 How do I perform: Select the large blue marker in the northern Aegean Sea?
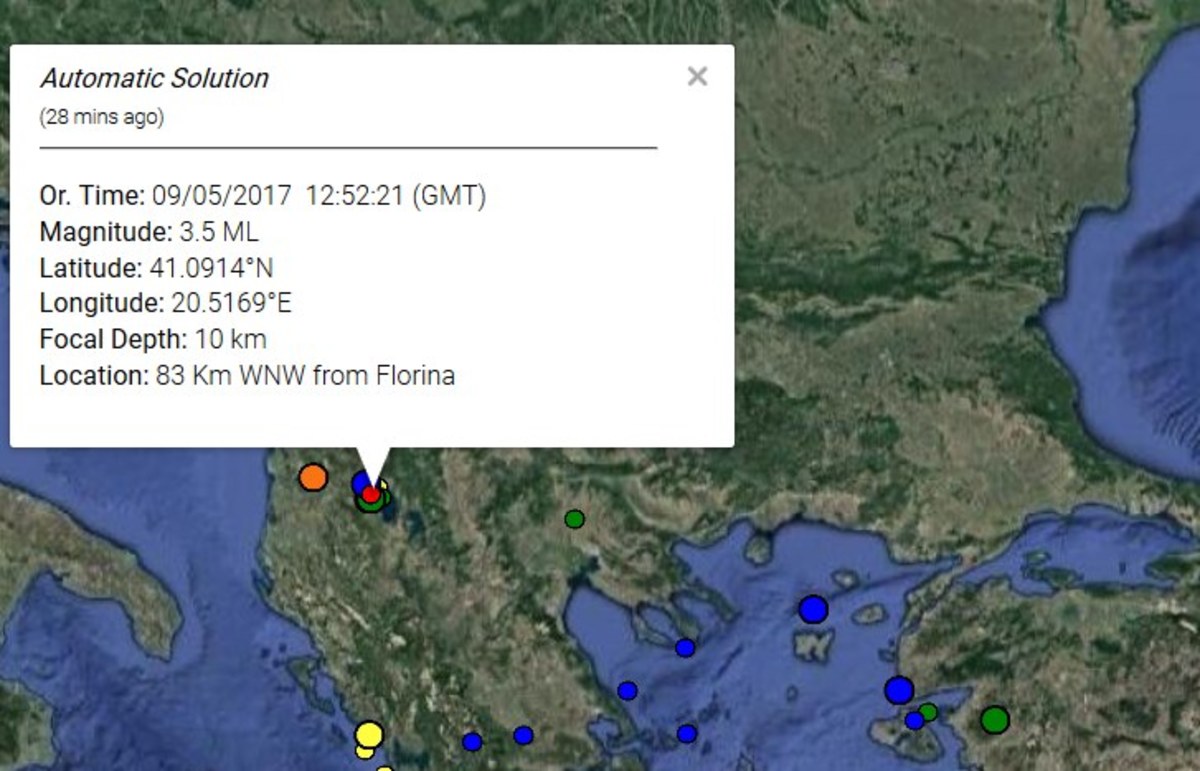[814, 609]
